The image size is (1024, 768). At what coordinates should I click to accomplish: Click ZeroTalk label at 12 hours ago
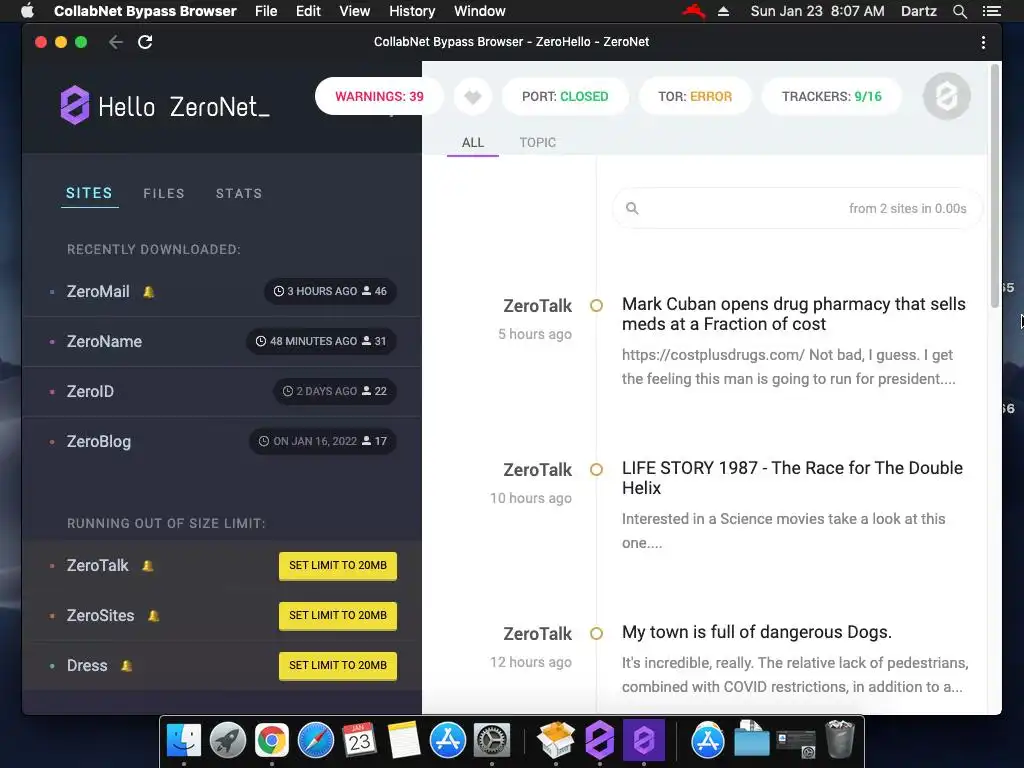point(537,633)
